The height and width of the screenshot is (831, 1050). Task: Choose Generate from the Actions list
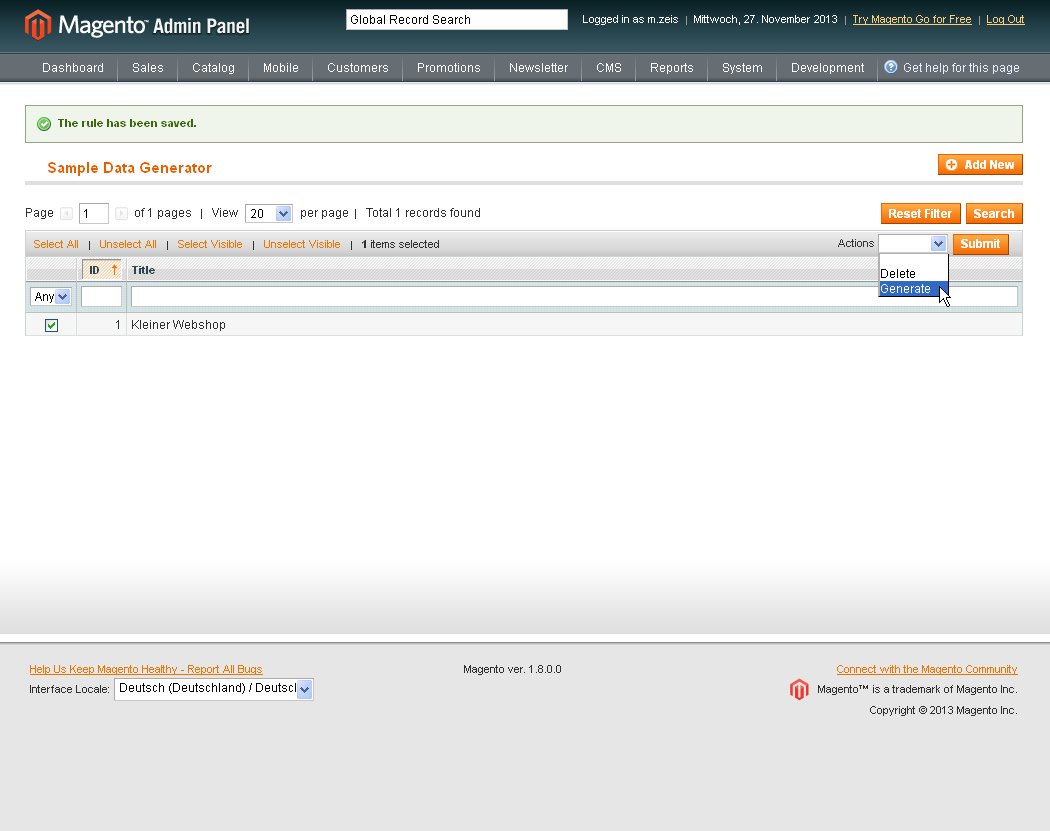(906, 289)
